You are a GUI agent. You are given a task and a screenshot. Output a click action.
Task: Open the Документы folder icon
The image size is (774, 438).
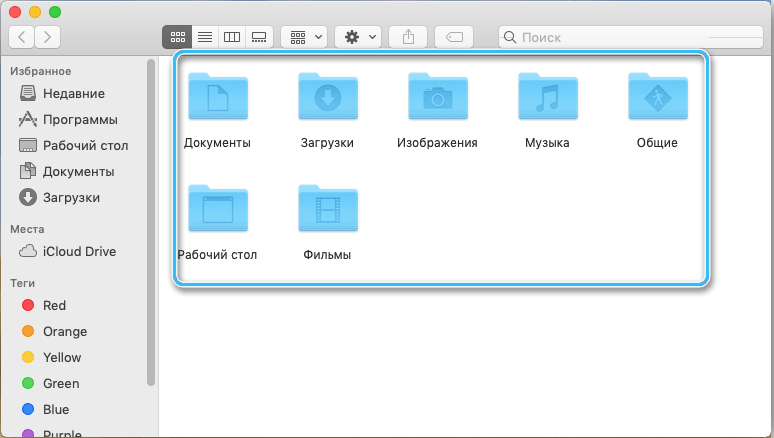217,97
